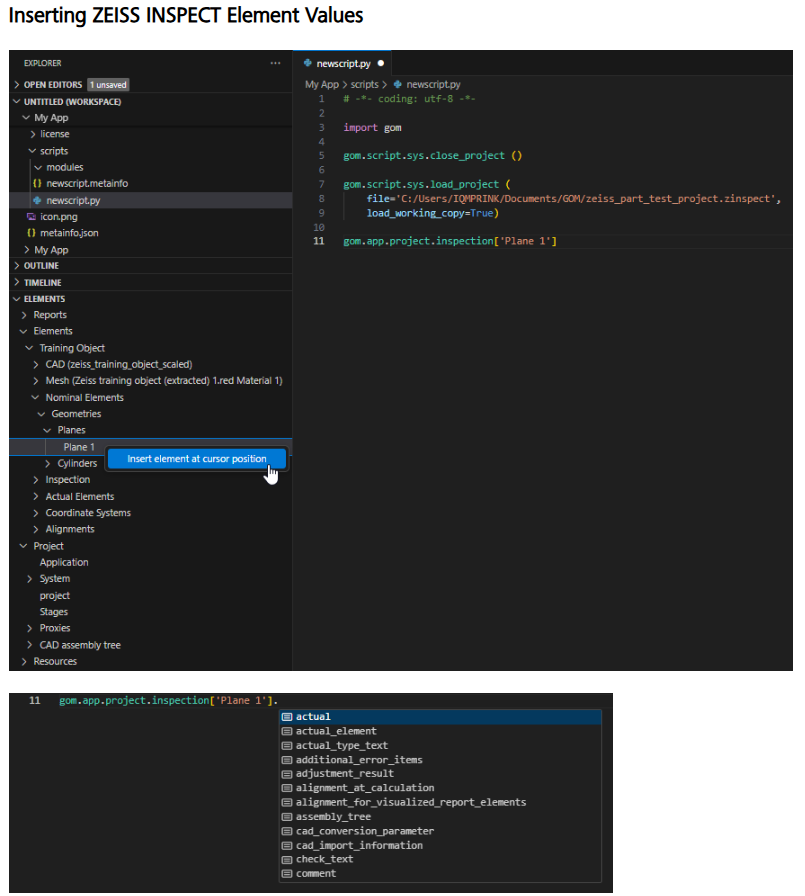Click the property icon beside comment suggestion
Viewport: 805px width, 896px height.
[x=287, y=873]
